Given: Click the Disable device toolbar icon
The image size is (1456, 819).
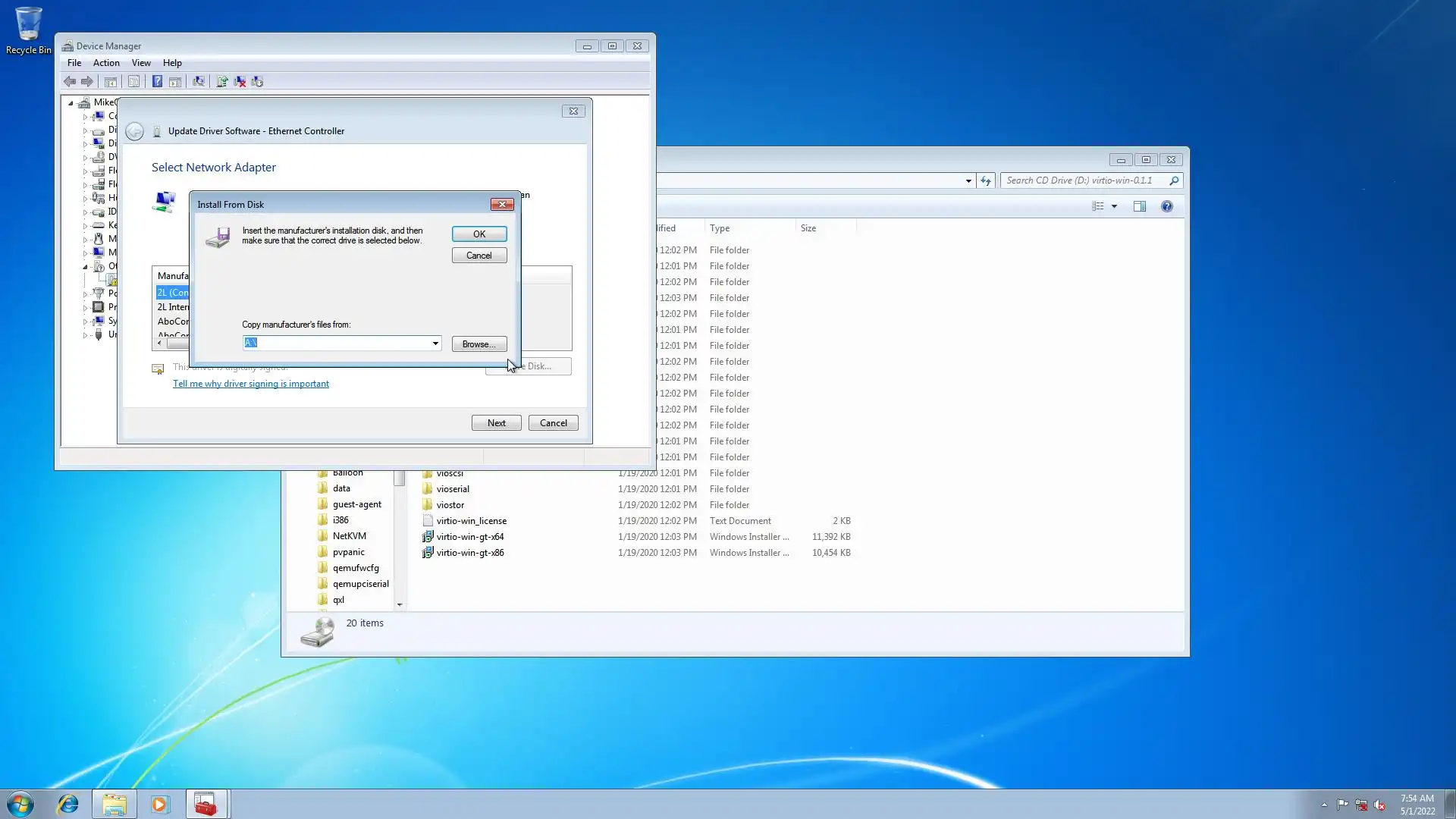Looking at the screenshot, I should [258, 81].
